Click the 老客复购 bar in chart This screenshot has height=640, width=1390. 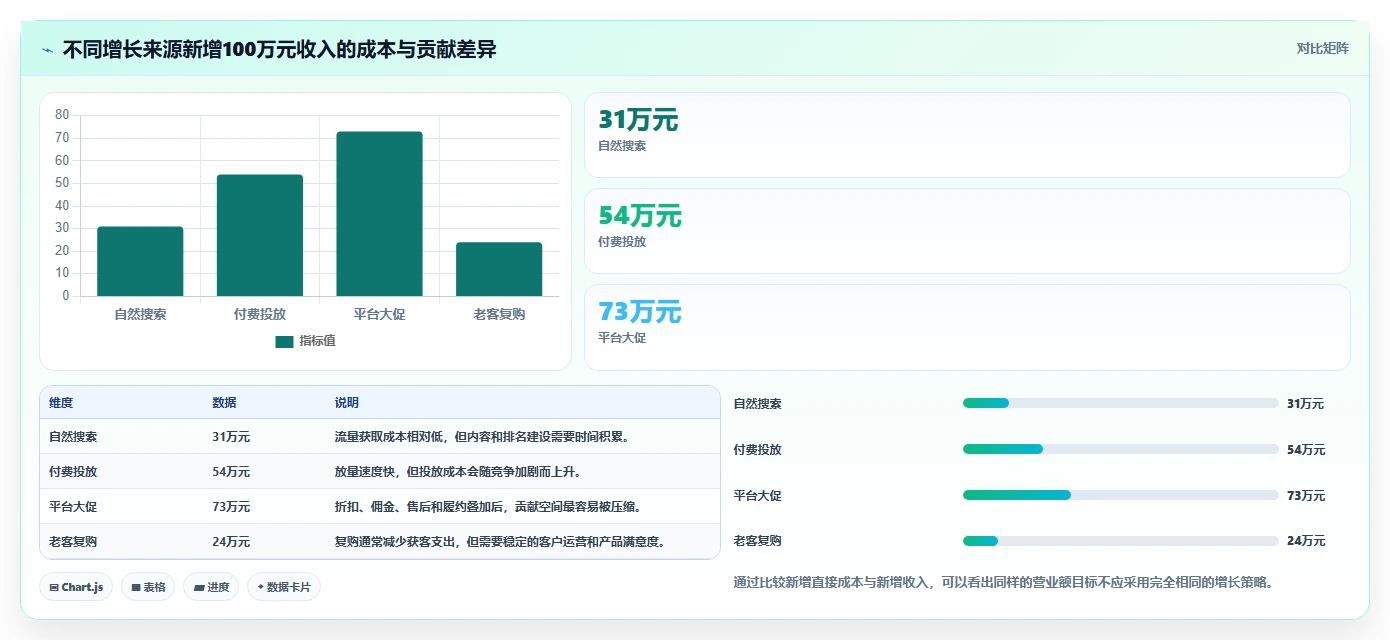[x=499, y=269]
